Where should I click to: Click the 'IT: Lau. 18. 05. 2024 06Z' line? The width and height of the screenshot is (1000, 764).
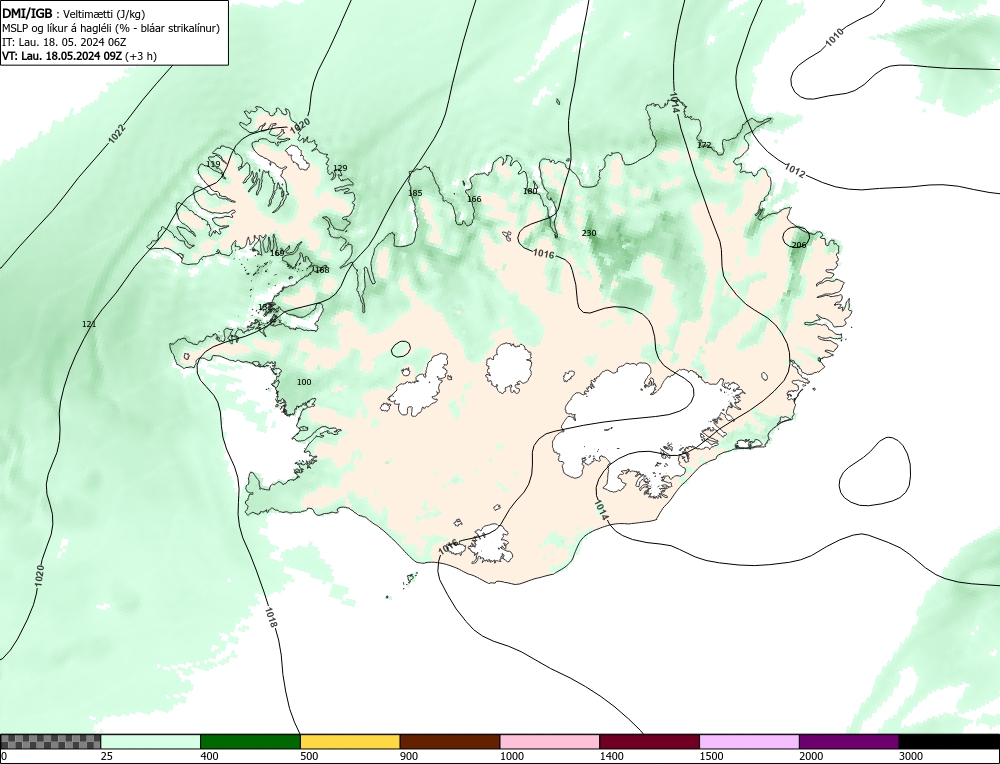[x=64, y=42]
